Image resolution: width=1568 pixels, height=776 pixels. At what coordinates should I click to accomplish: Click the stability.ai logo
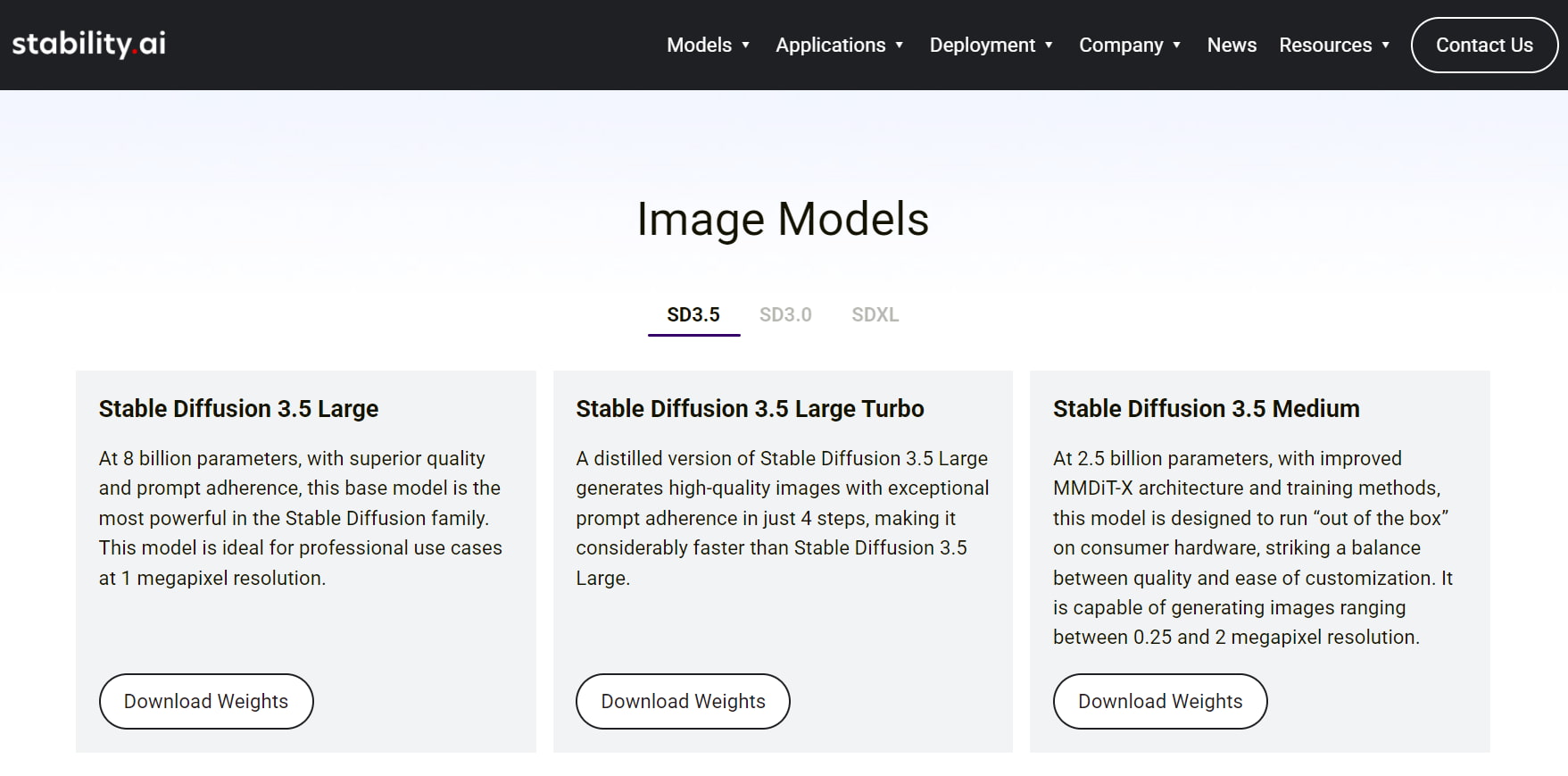tap(89, 44)
